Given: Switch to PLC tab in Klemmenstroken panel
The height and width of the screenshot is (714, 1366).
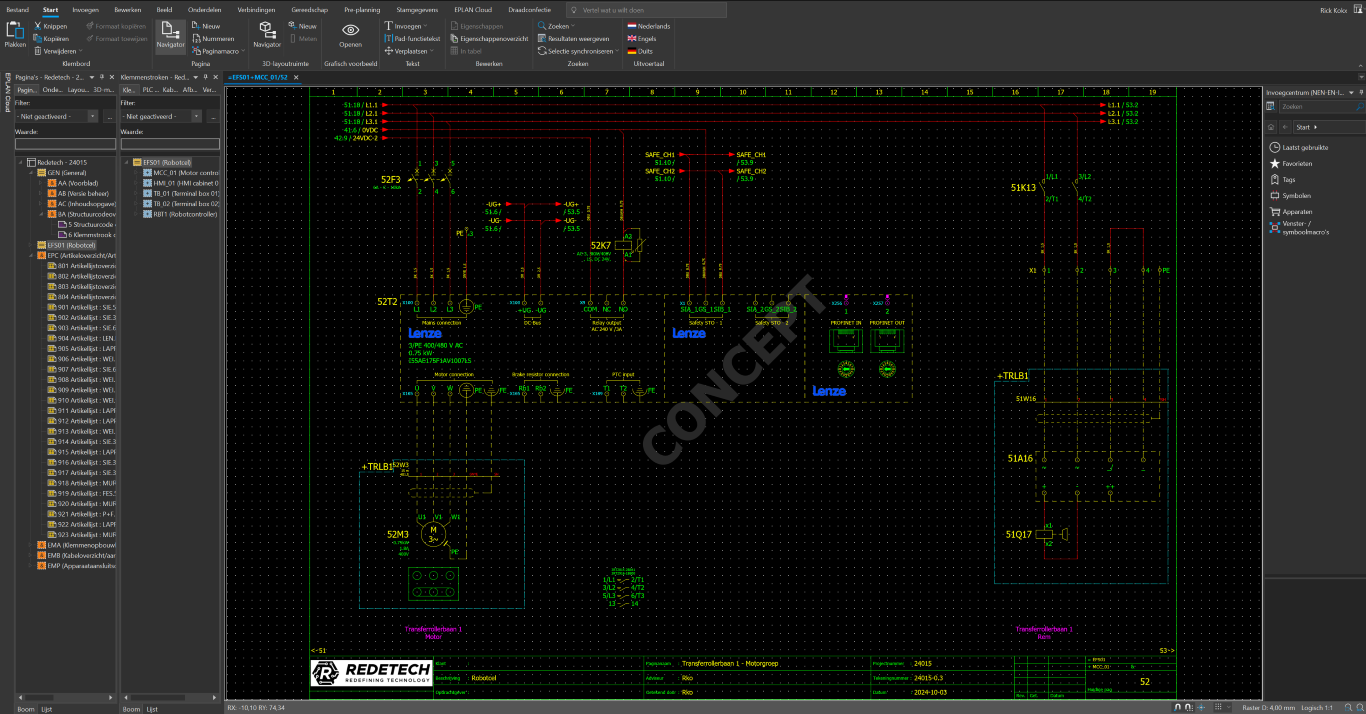Looking at the screenshot, I should pyautogui.click(x=149, y=89).
